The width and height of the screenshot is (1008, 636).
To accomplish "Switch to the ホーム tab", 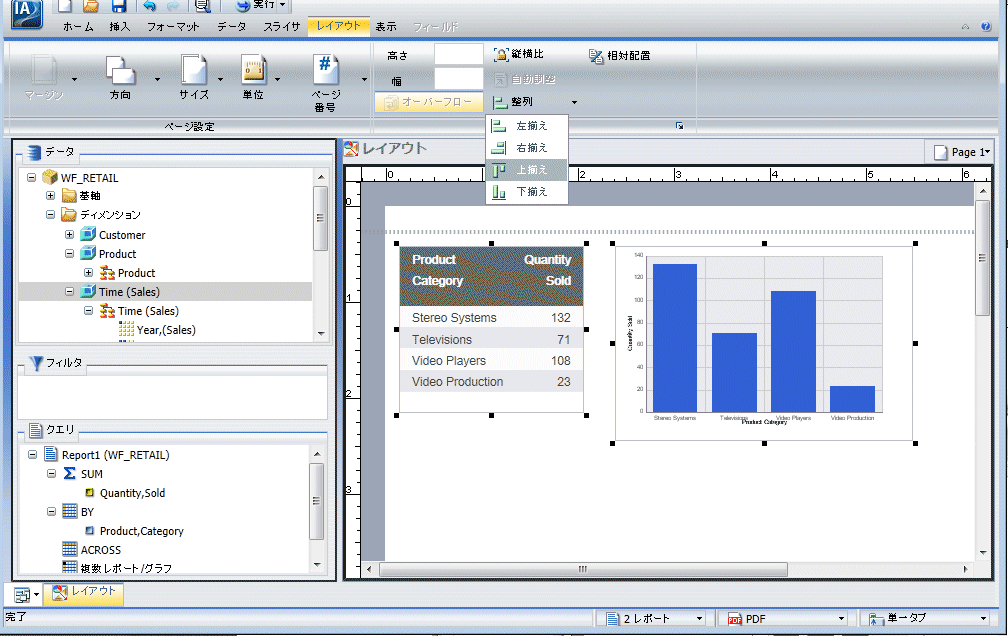I will point(78,26).
